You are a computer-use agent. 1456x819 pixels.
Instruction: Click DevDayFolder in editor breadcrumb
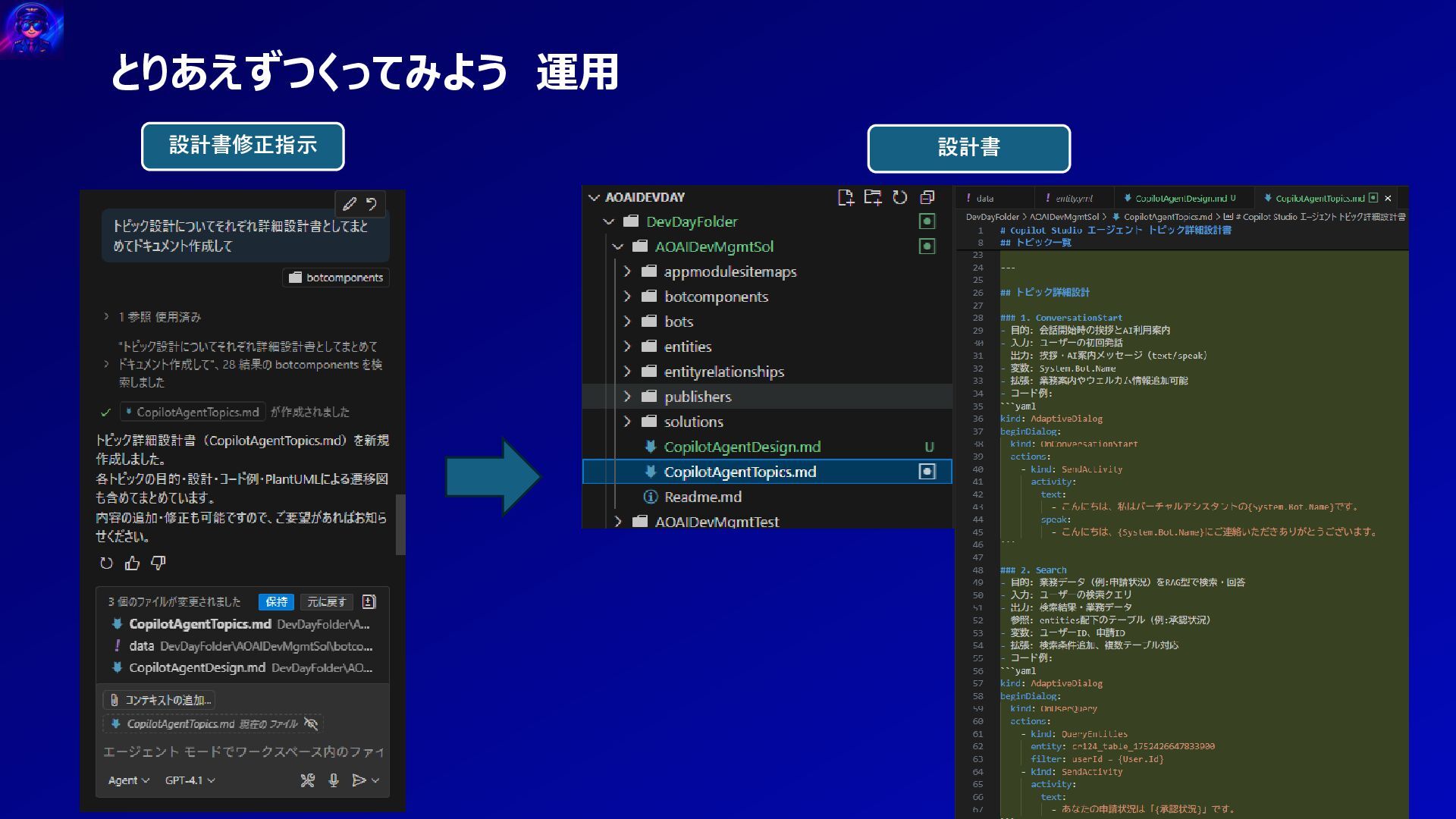click(x=992, y=217)
